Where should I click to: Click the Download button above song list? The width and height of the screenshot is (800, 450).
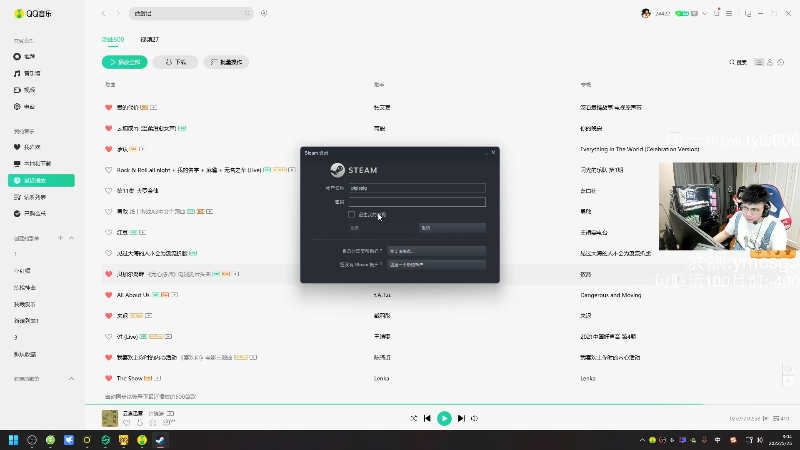[176, 62]
